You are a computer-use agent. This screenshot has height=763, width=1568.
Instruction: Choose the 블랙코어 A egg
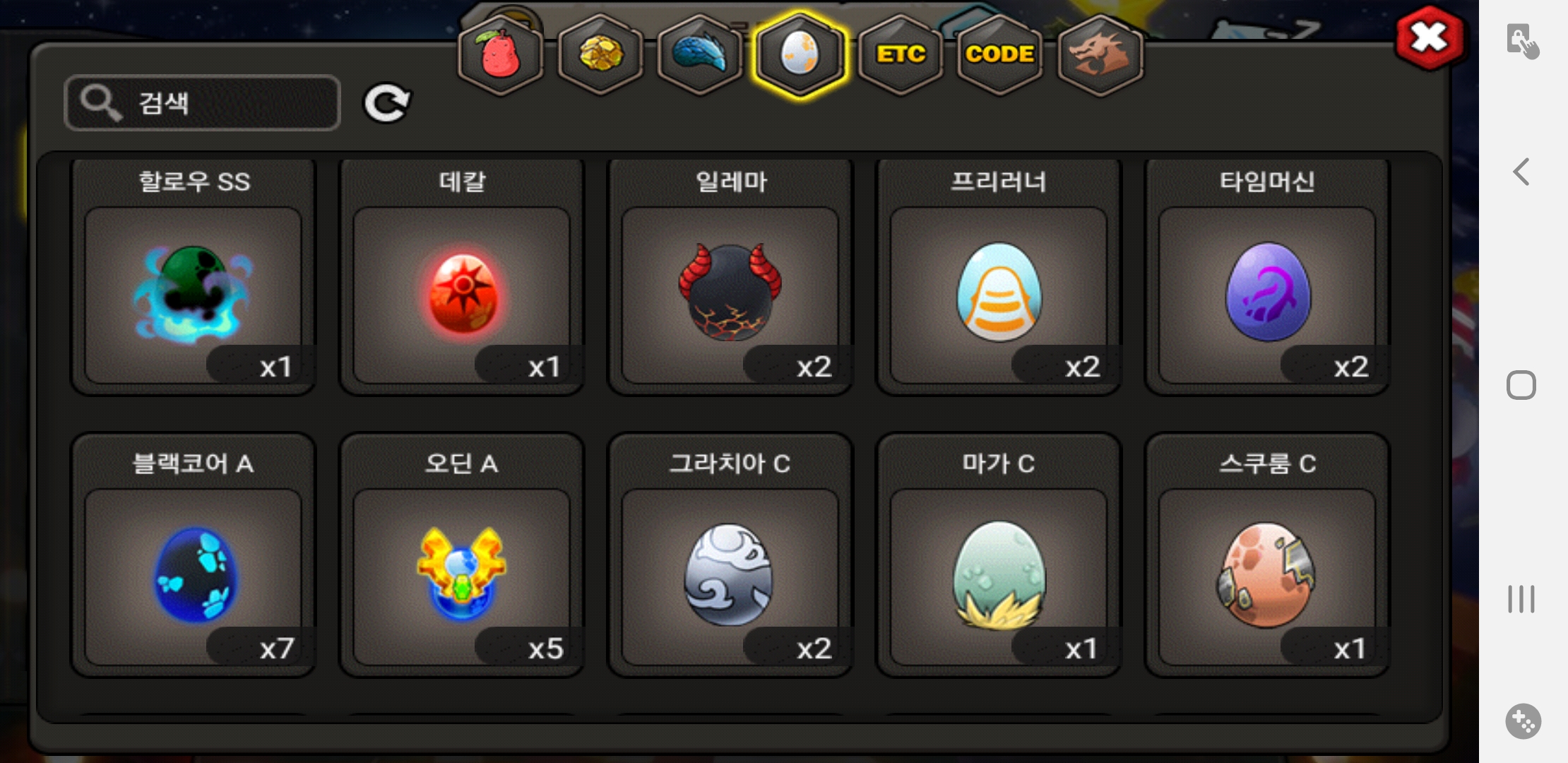tap(194, 555)
